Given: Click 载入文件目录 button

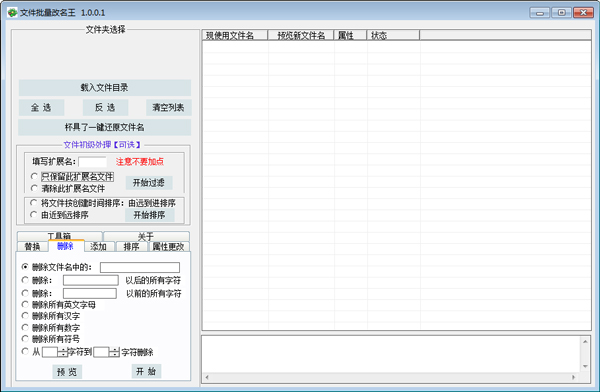Looking at the screenshot, I should tap(104, 88).
